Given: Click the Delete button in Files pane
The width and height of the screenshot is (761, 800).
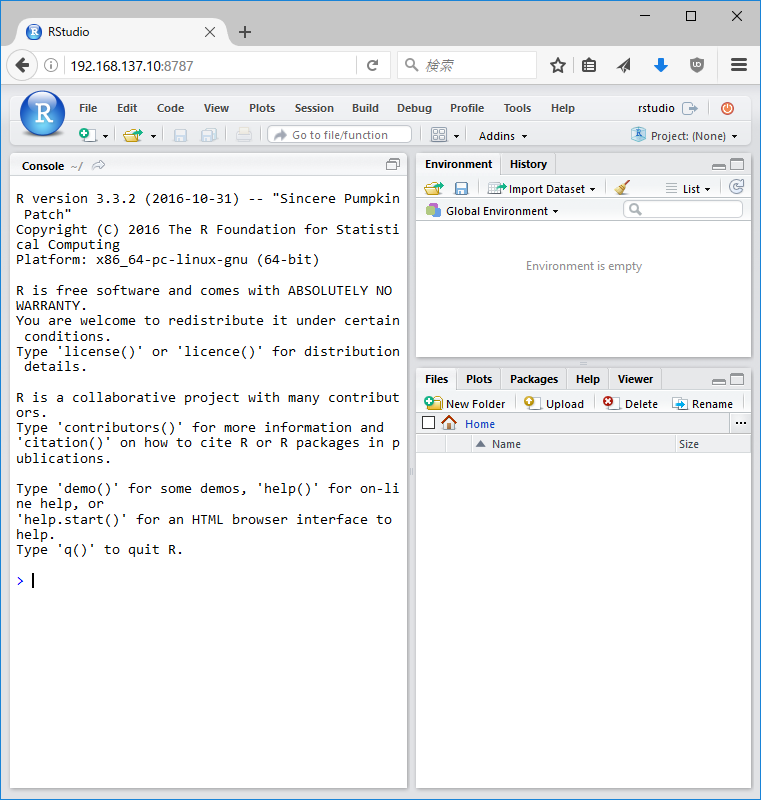Looking at the screenshot, I should pyautogui.click(x=630, y=404).
